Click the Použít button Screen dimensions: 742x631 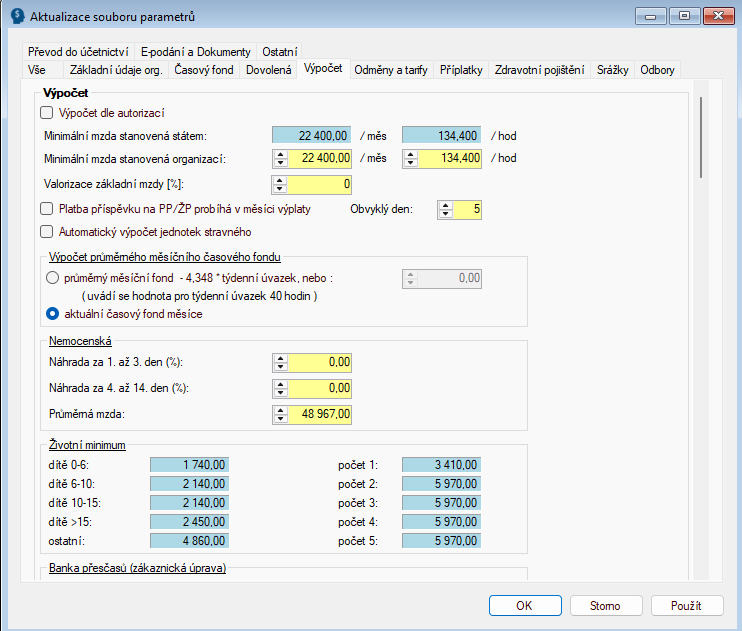click(687, 605)
